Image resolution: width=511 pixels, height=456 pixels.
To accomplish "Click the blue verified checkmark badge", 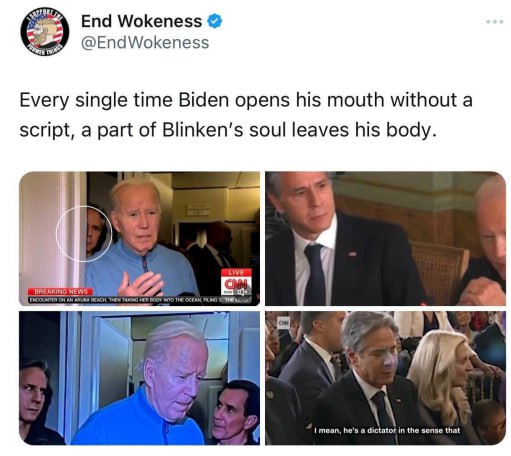I will tap(215, 21).
